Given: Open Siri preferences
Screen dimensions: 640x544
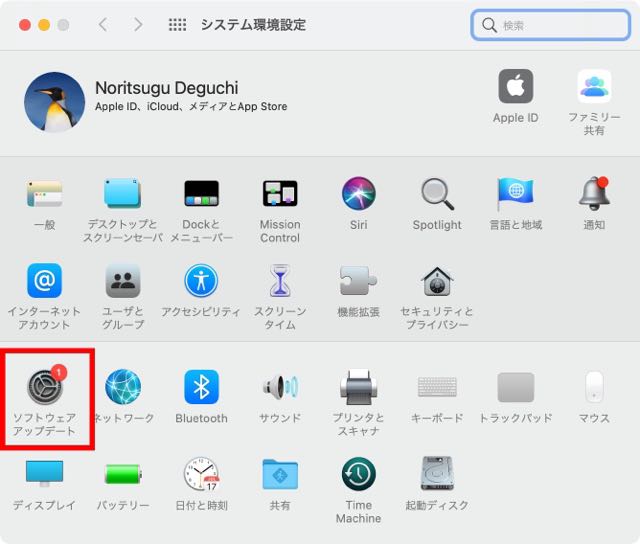Looking at the screenshot, I should [x=358, y=193].
